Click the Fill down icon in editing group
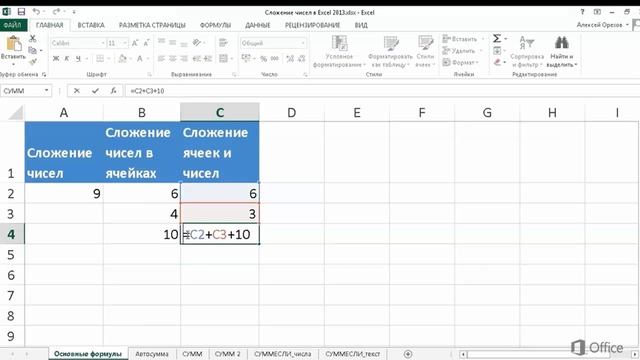The image size is (640, 360). pos(497,51)
